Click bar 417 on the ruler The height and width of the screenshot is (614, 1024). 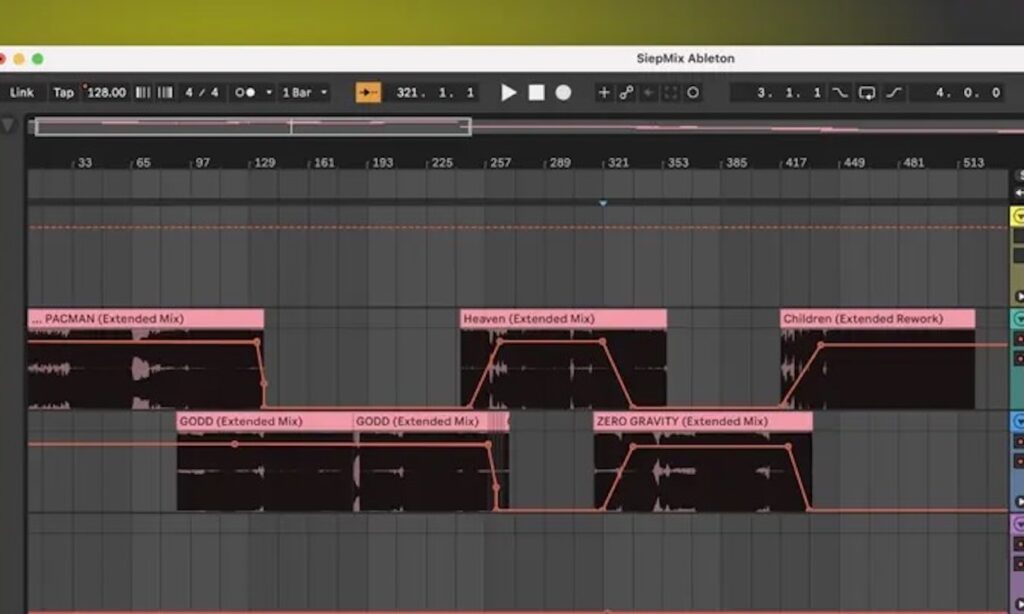tap(795, 163)
